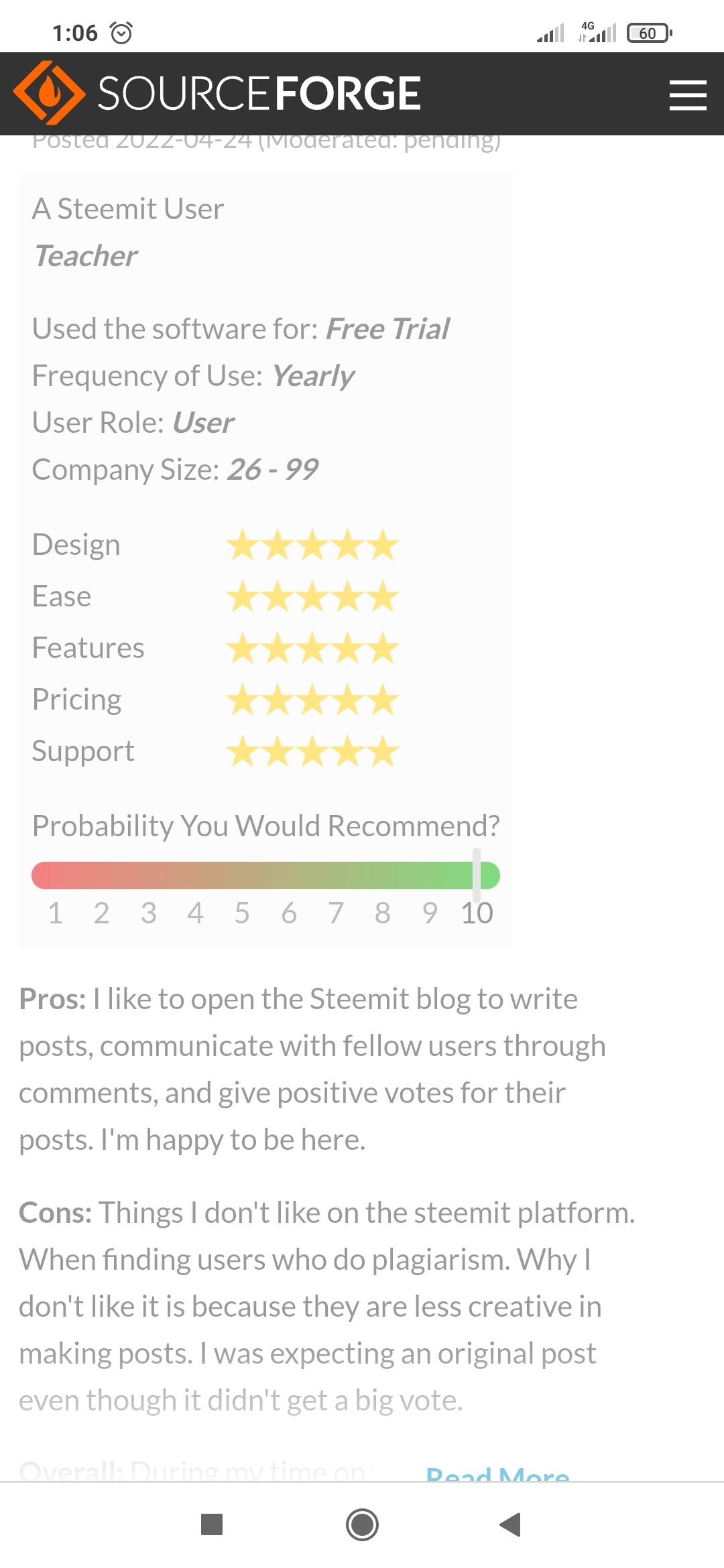Tap the Features star rating
Screen dimensions: 724x1568
312,648
